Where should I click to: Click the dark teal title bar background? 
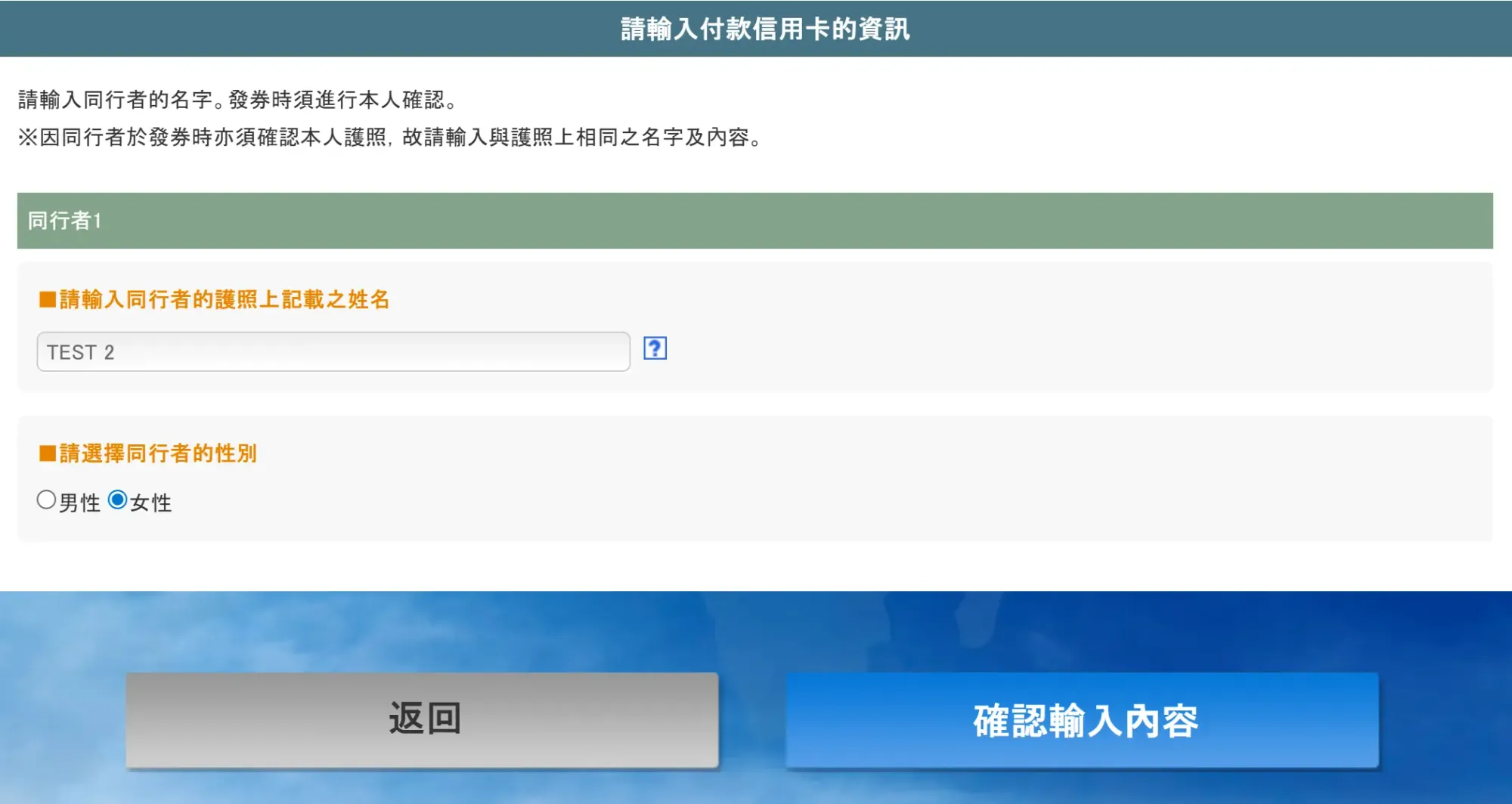point(302,29)
